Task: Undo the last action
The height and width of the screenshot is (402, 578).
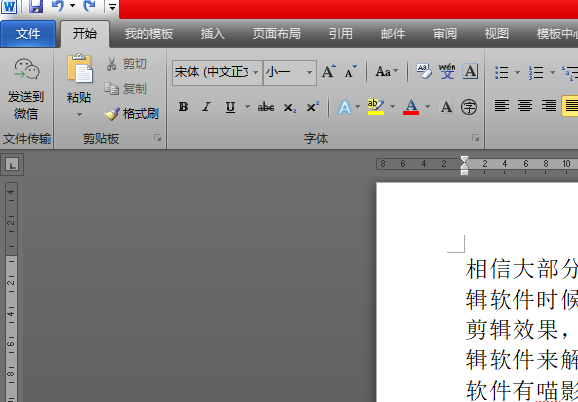Action: (57, 6)
